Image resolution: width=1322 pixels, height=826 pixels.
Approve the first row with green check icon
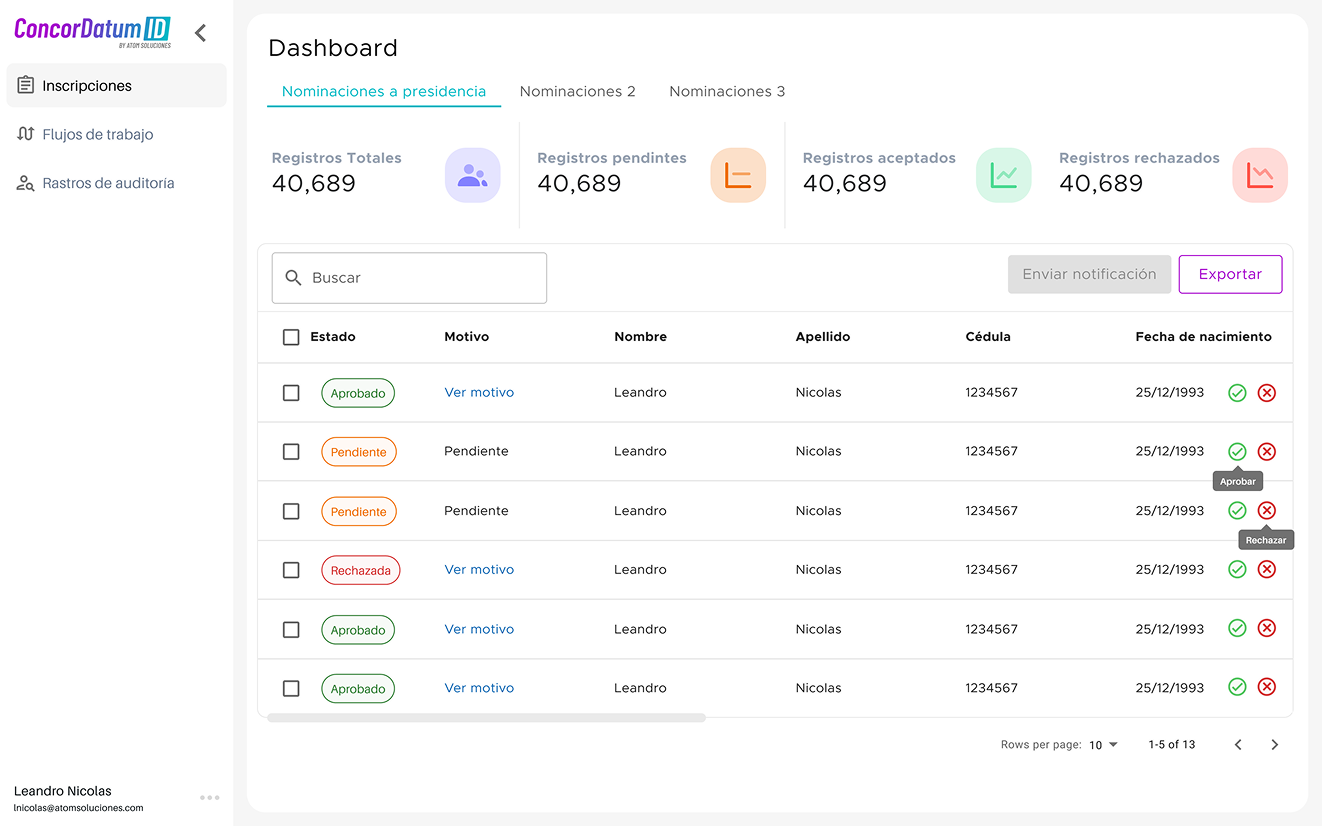[1237, 393]
